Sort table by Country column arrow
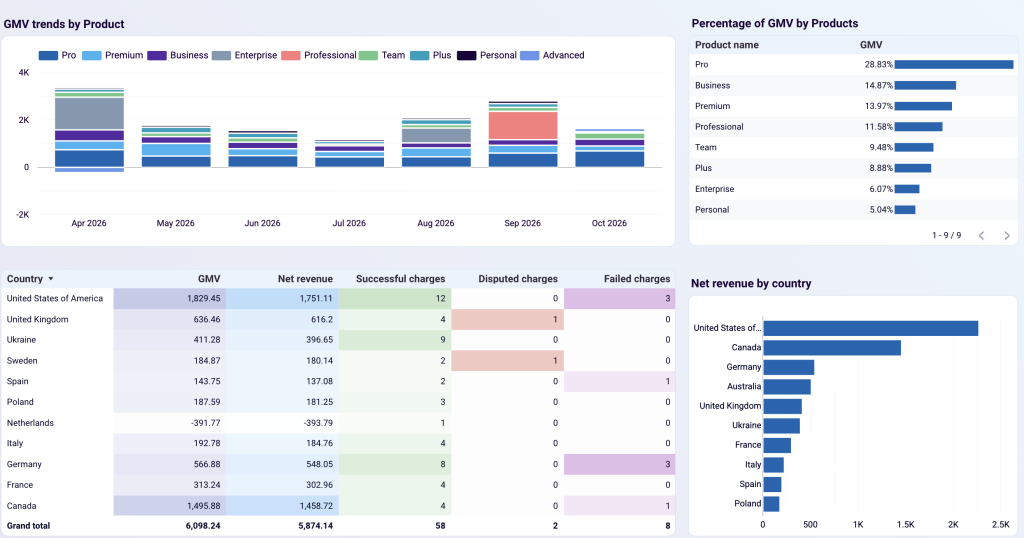Viewport: 1024px width, 538px height. [51, 279]
